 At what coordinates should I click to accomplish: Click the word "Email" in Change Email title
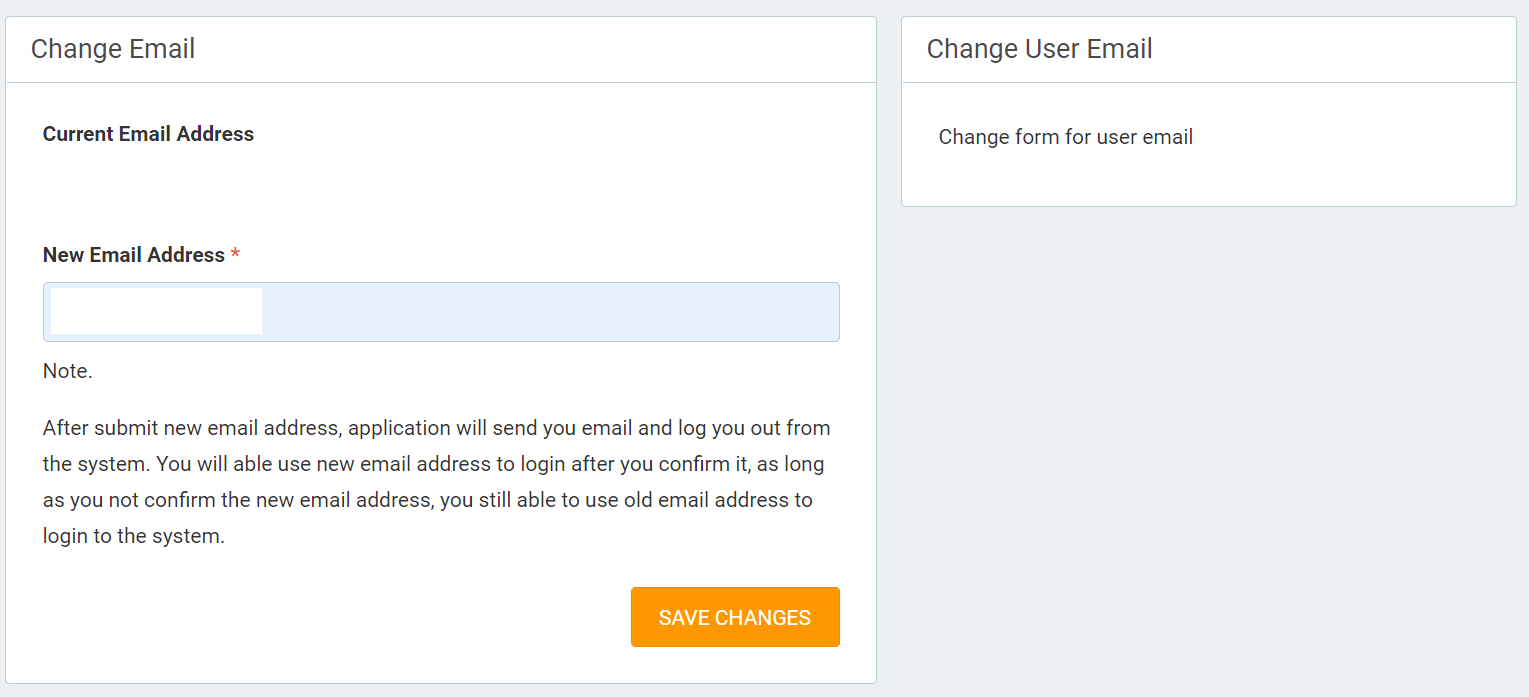point(162,49)
